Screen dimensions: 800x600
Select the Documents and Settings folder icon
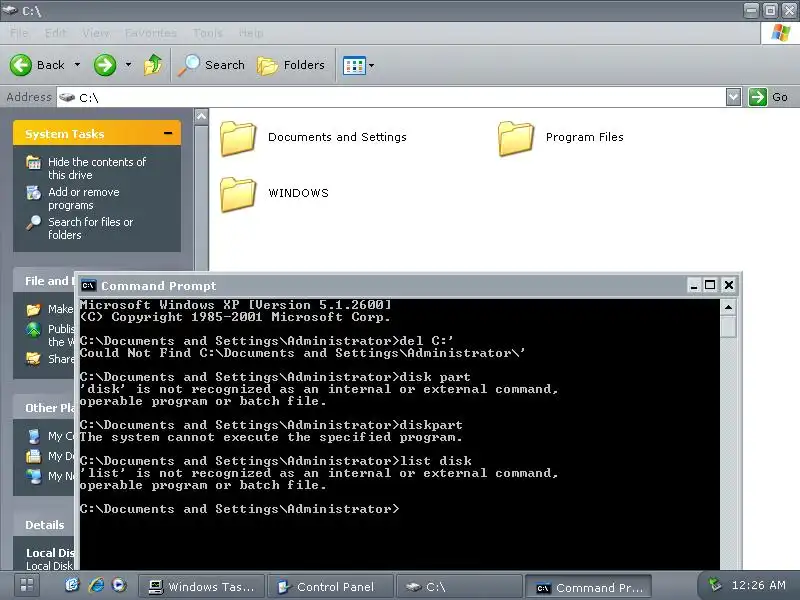coord(238,138)
